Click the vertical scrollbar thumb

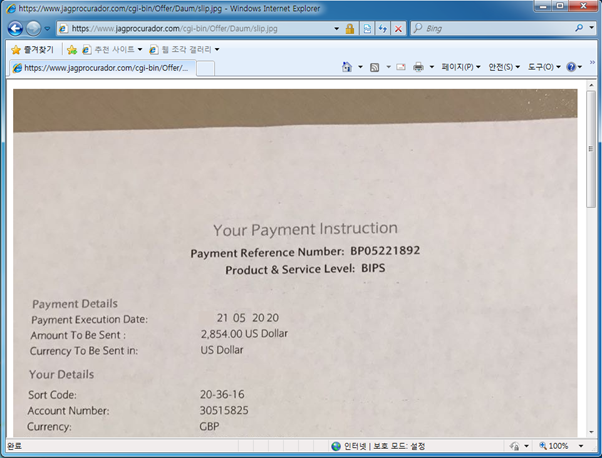click(x=591, y=149)
